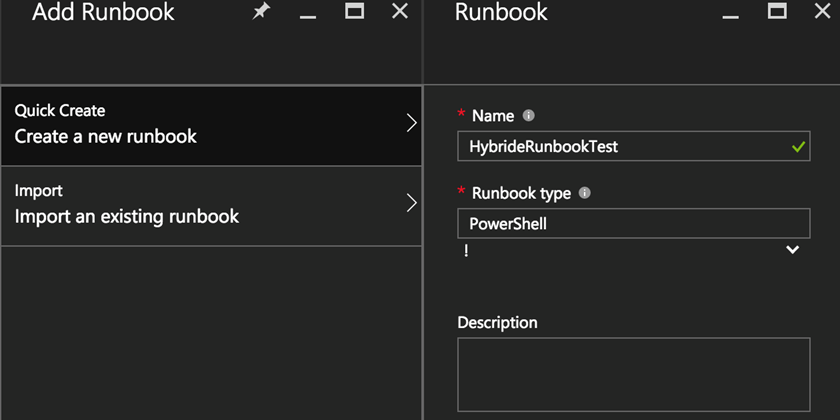
Task: Maximize the Runbook blade
Action: pos(777,11)
